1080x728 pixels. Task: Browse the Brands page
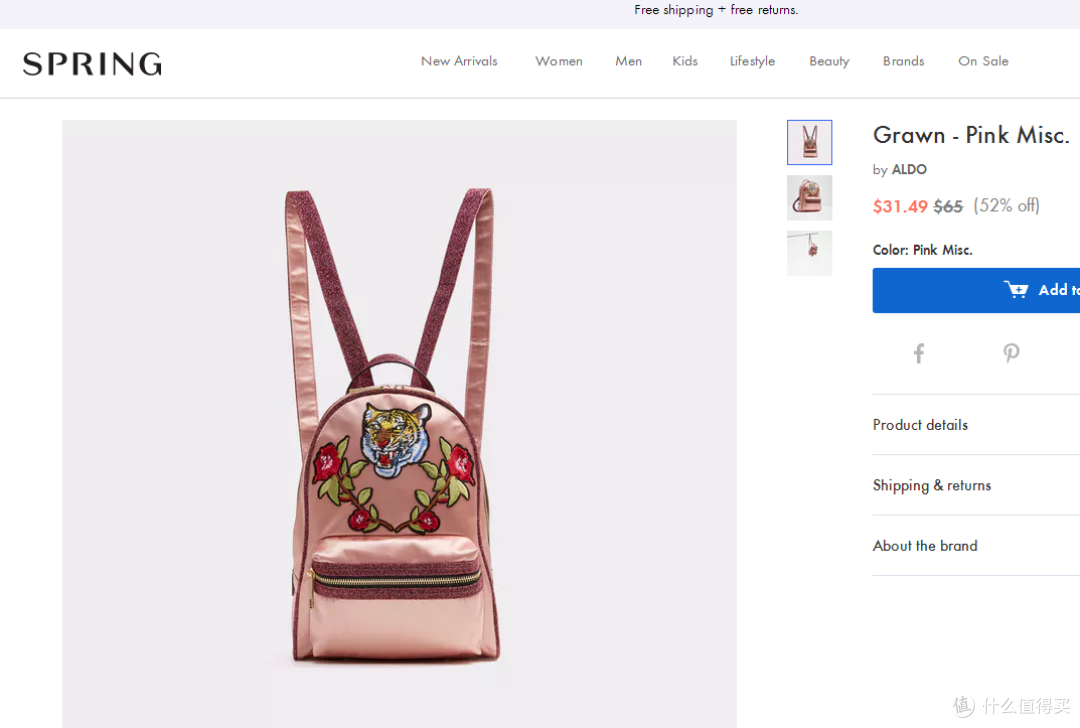tap(904, 61)
